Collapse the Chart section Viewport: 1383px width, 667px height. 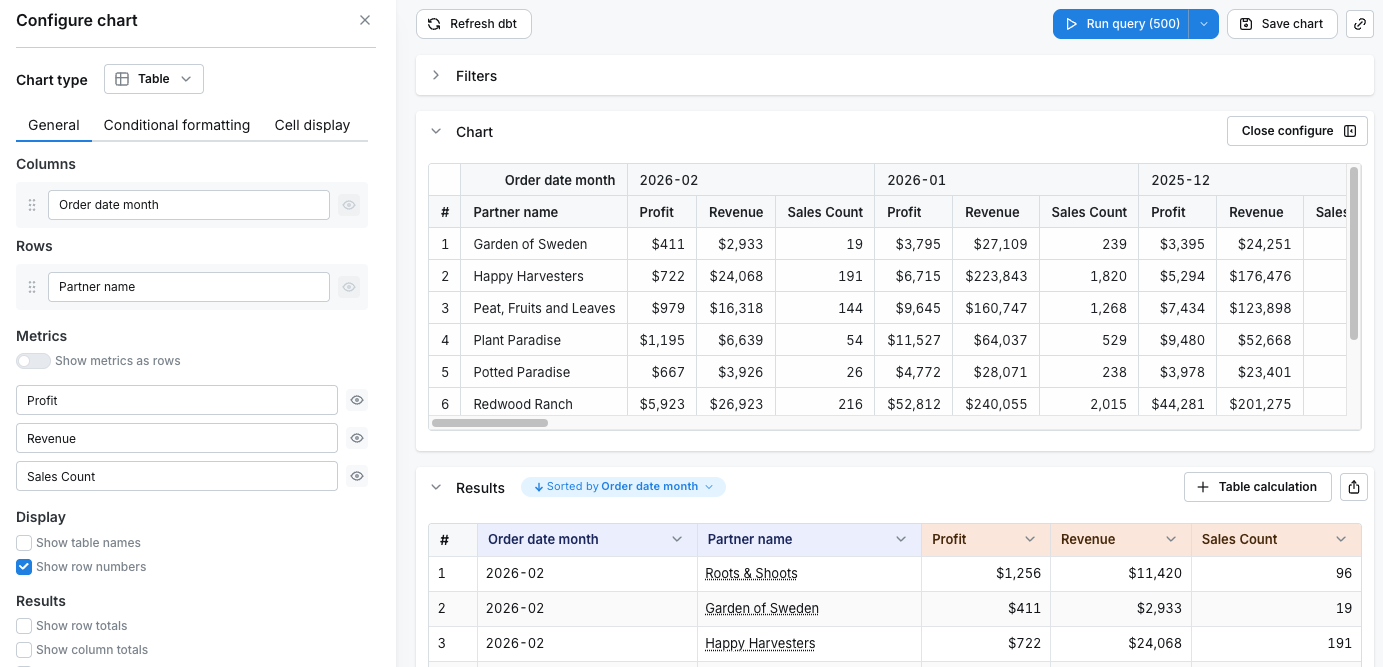tap(436, 131)
